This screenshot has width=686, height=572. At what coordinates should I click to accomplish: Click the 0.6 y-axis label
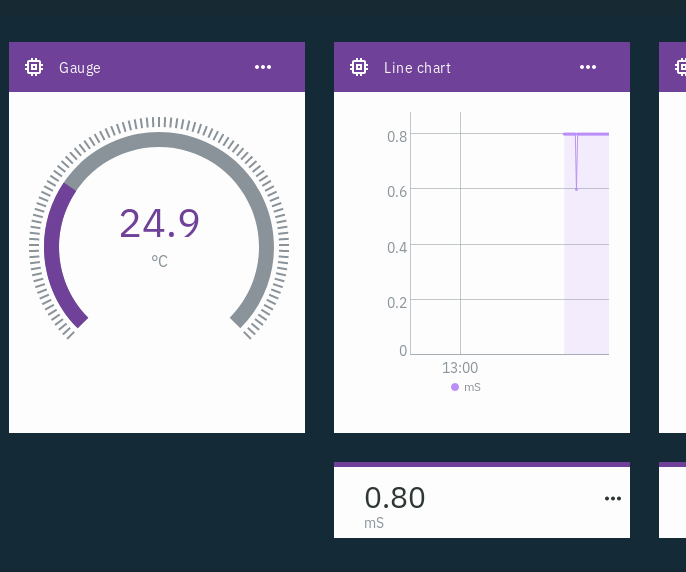pyautogui.click(x=397, y=192)
